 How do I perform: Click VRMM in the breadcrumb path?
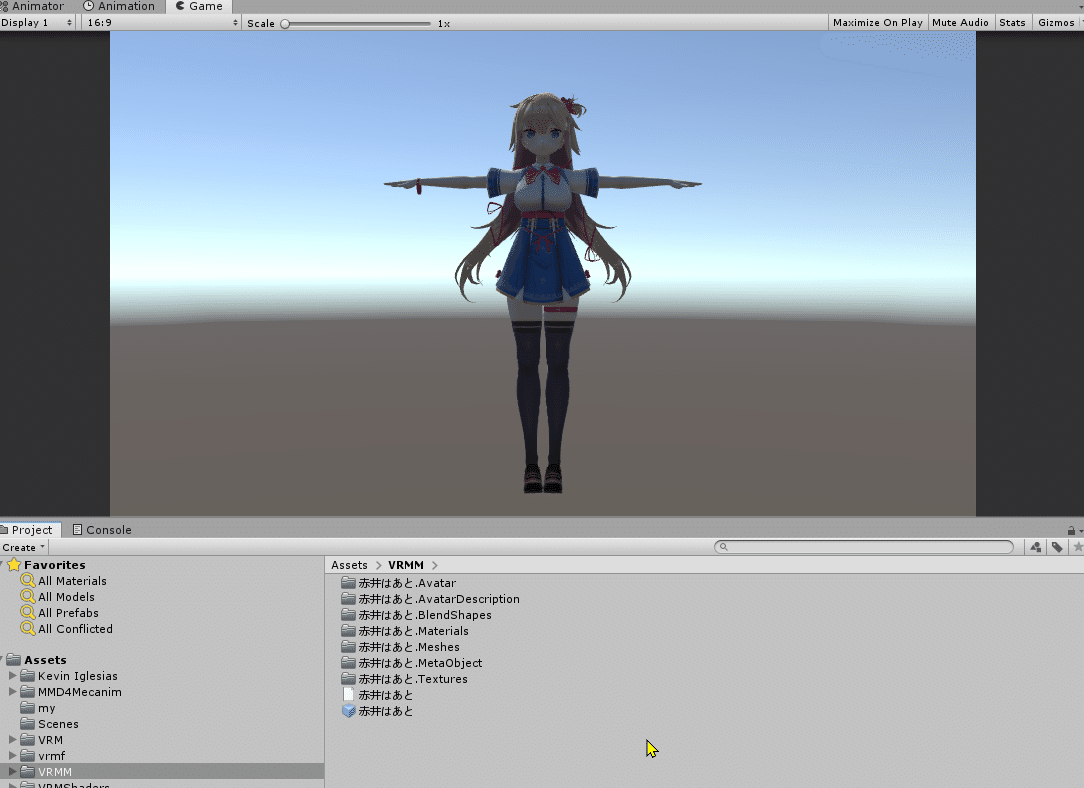point(406,565)
